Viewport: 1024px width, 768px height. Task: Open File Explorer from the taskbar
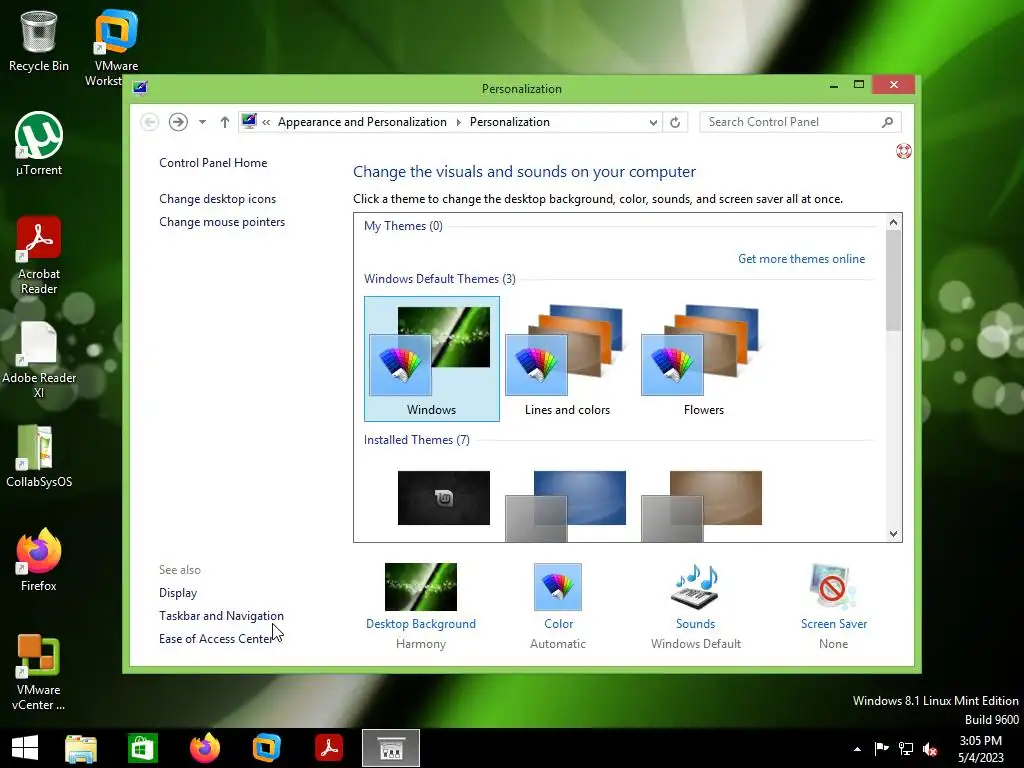(x=81, y=748)
